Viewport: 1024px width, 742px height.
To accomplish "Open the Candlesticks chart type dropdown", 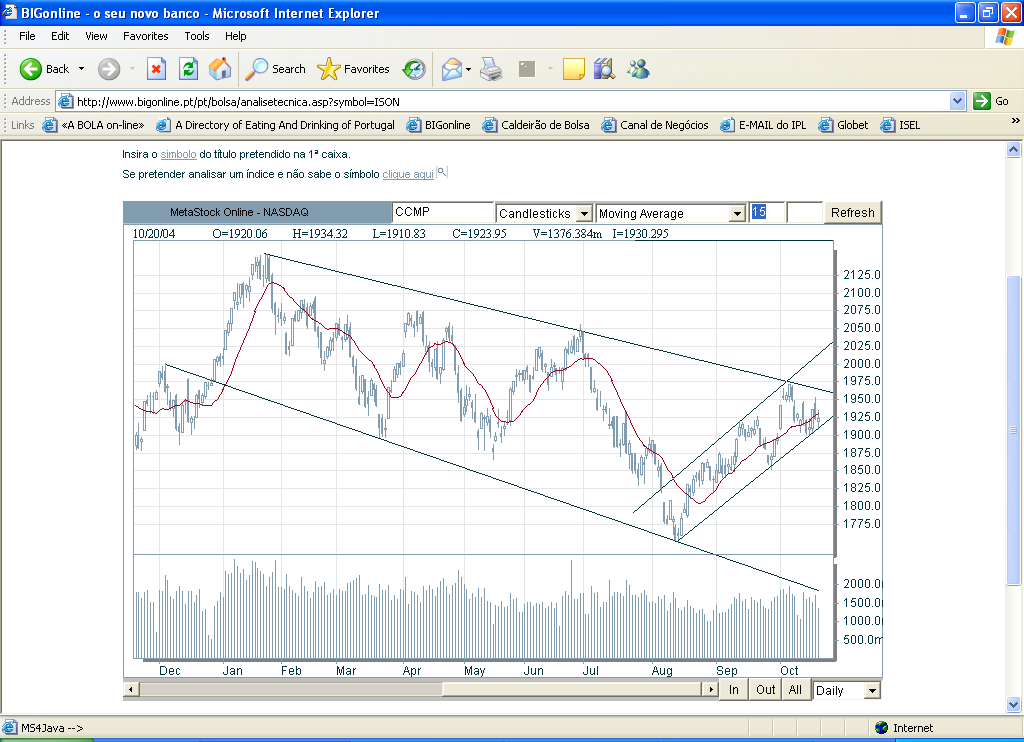I will 584,214.
